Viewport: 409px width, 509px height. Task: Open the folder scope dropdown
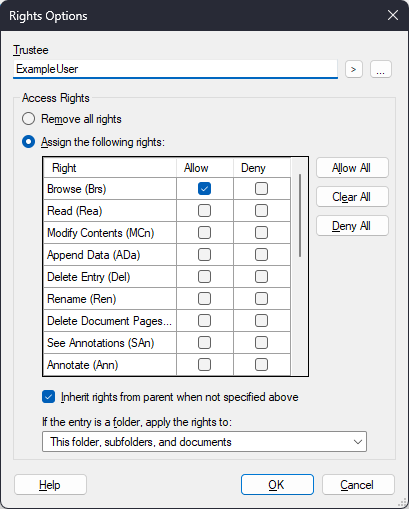point(204,442)
